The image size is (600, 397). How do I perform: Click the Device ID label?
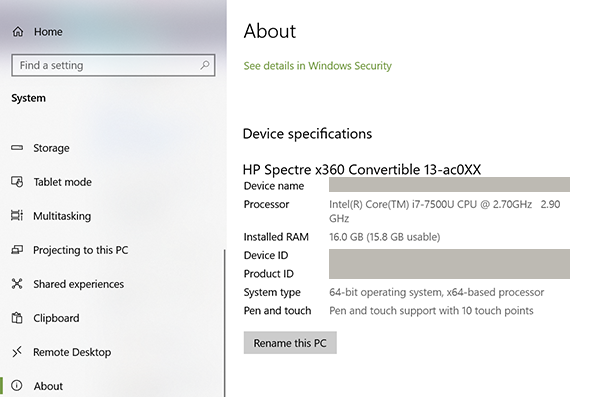266,255
